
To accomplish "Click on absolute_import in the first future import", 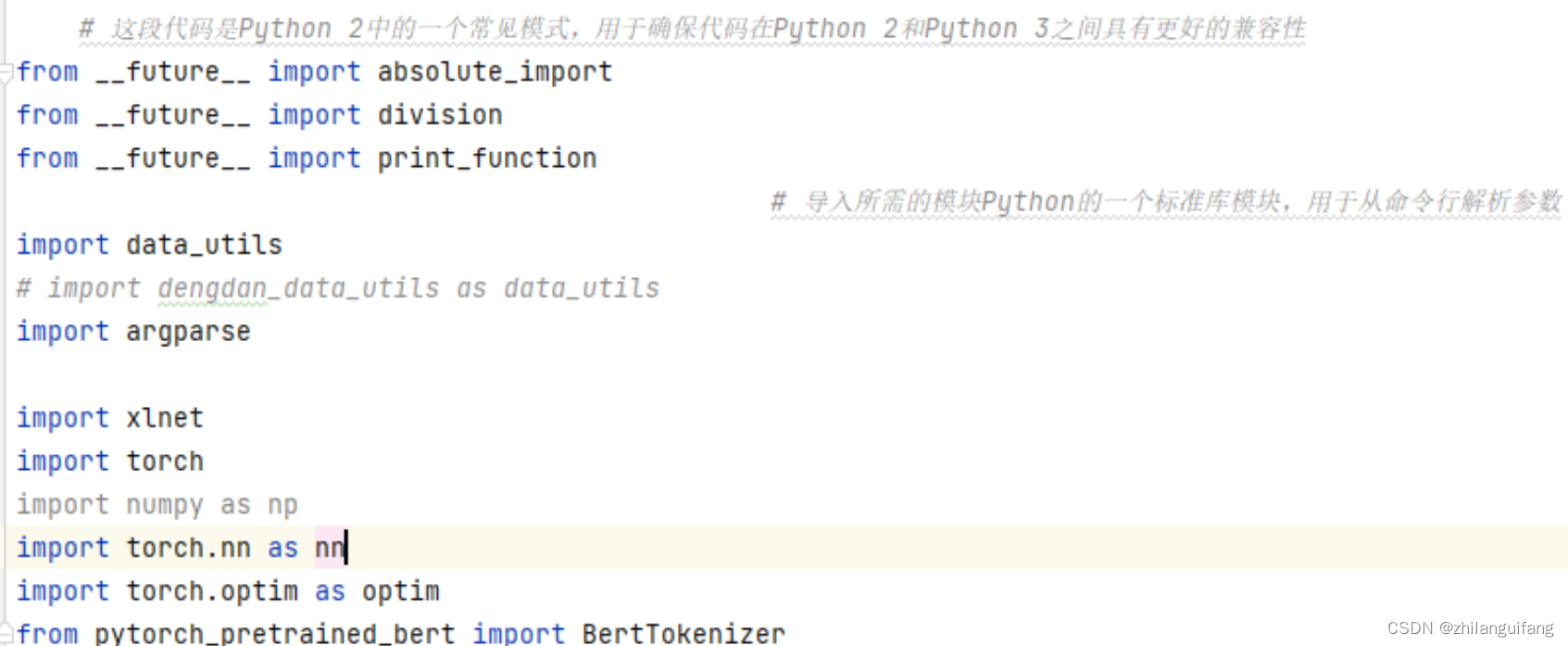I will pyautogui.click(x=495, y=72).
